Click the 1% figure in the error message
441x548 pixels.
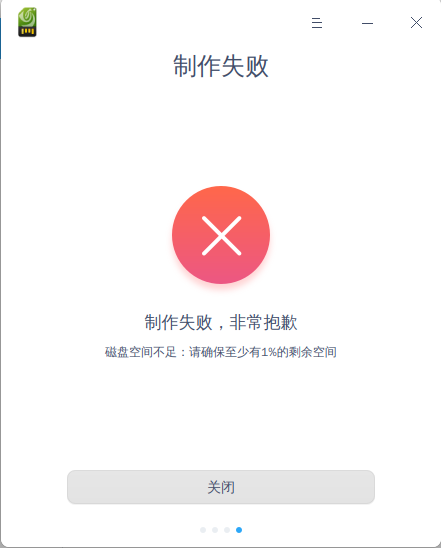pyautogui.click(x=269, y=352)
